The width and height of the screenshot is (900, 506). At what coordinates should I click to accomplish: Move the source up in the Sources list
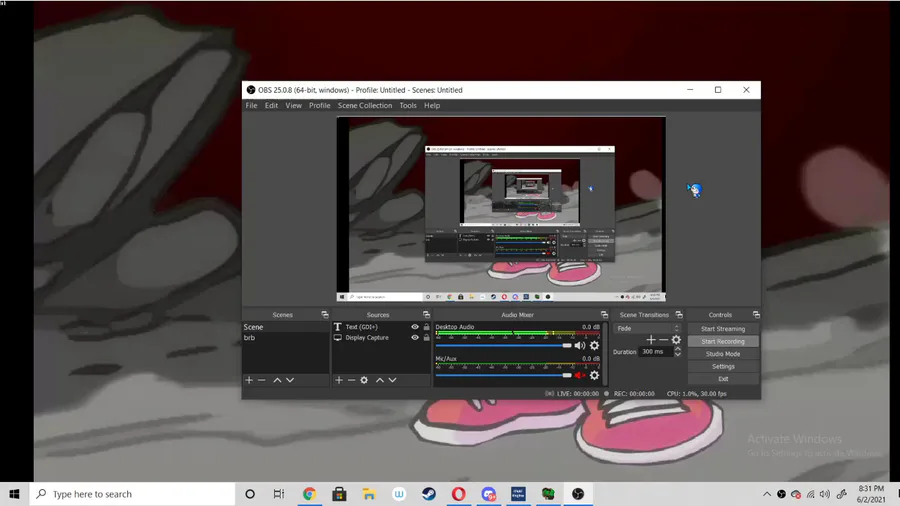pyautogui.click(x=379, y=380)
